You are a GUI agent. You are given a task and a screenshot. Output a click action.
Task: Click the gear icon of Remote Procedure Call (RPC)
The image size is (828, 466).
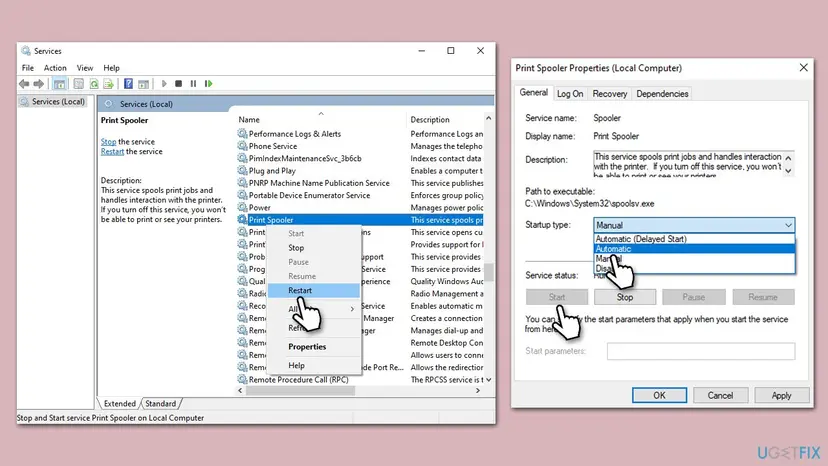242,379
